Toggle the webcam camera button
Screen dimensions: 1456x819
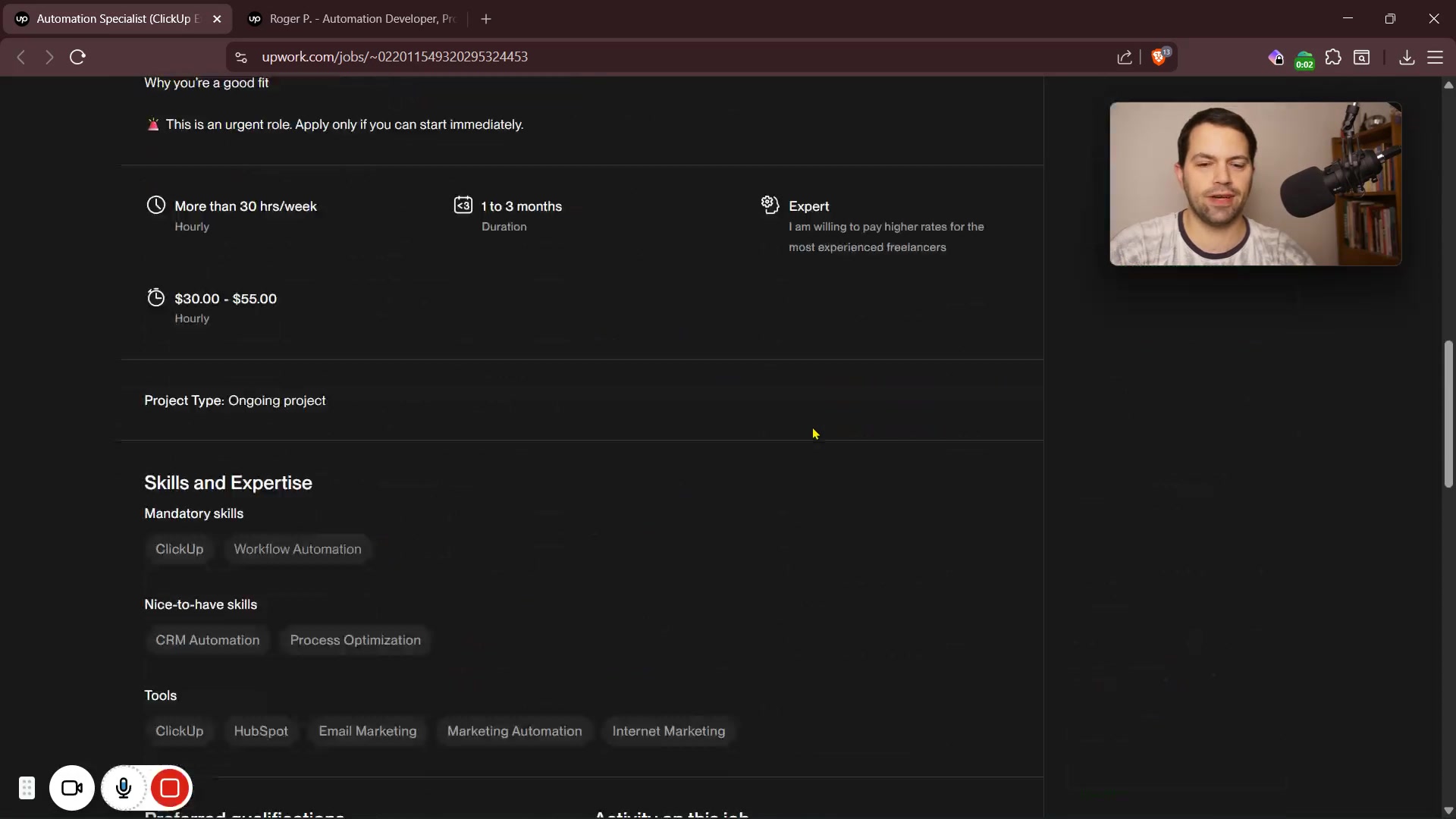coord(72,788)
